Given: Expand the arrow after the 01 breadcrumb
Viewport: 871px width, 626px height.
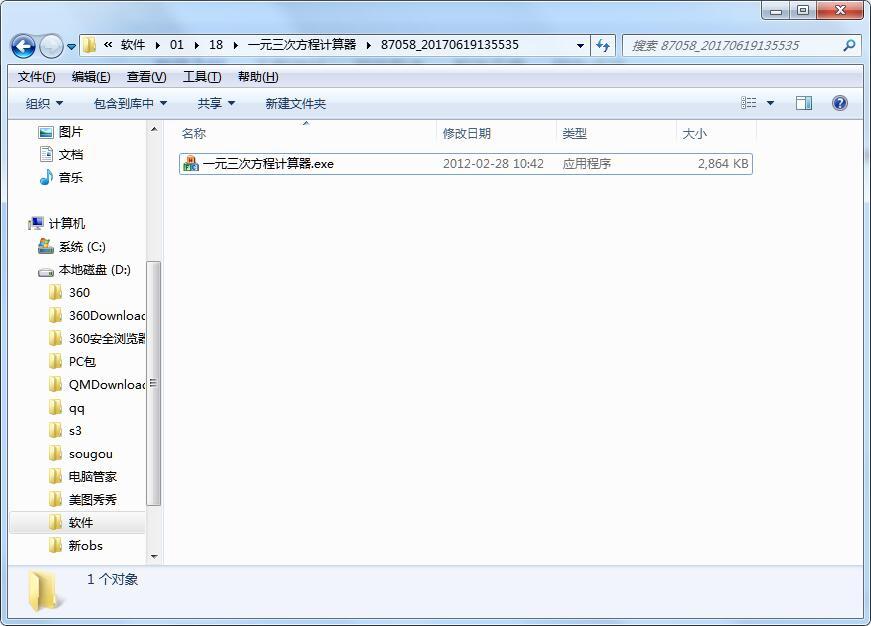Looking at the screenshot, I should [x=196, y=46].
